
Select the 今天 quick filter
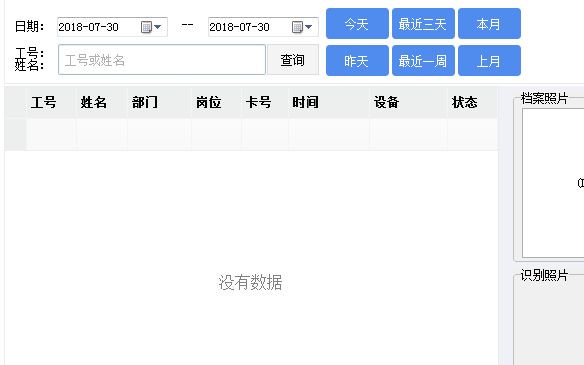pyautogui.click(x=357, y=23)
